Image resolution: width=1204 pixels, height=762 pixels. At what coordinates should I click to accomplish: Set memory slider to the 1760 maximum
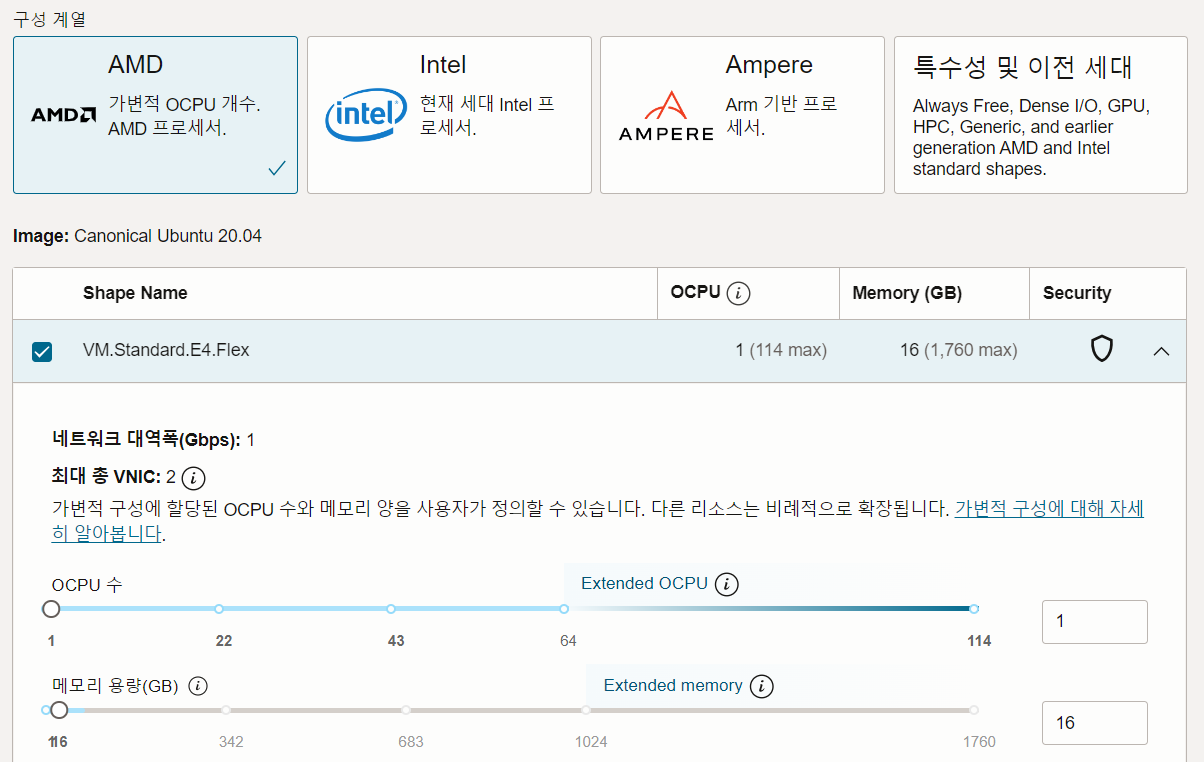(974, 710)
